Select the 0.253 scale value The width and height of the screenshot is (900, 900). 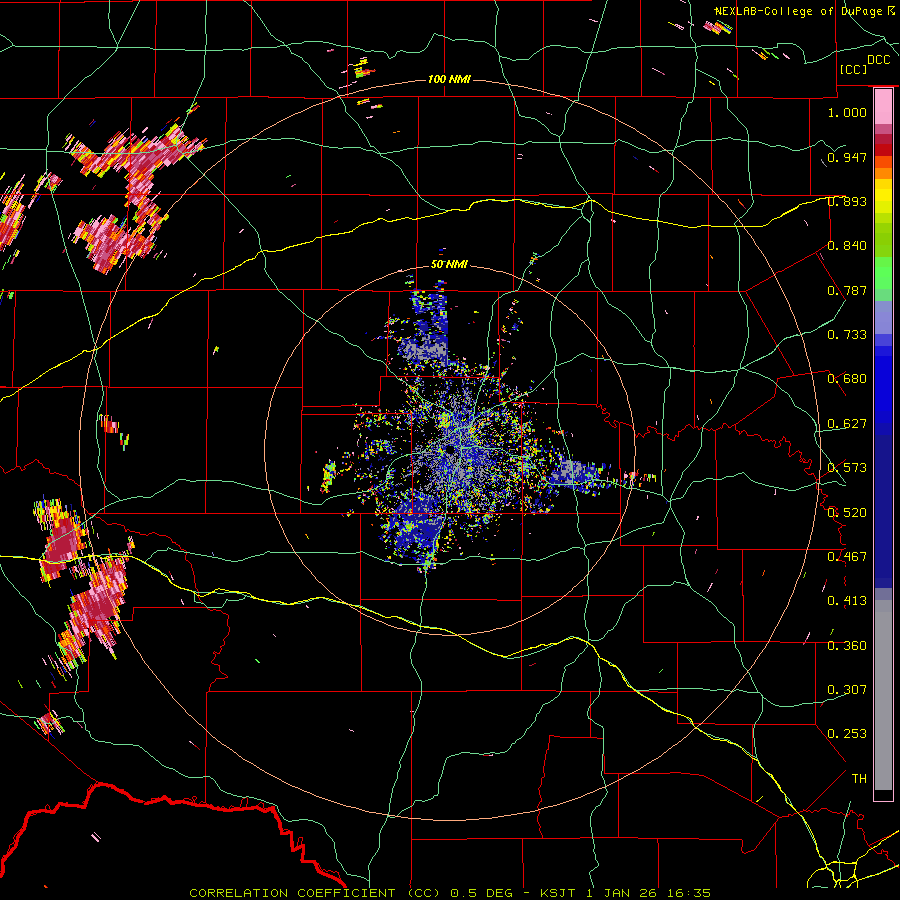pyautogui.click(x=847, y=734)
